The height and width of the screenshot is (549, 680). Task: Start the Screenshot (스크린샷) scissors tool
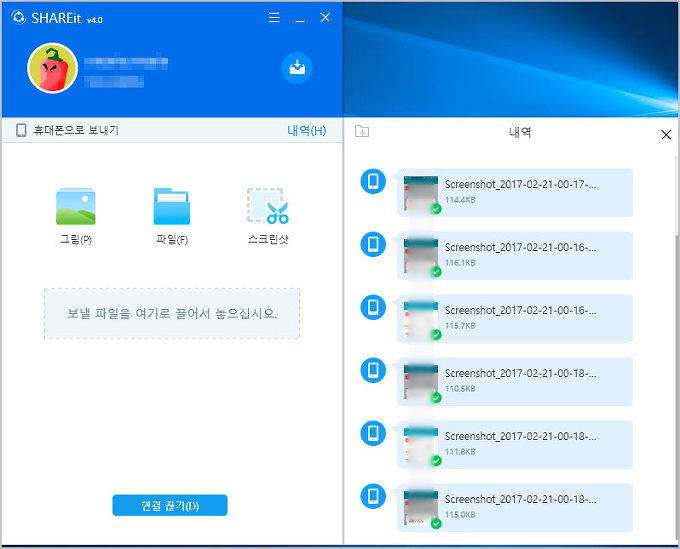point(267,206)
